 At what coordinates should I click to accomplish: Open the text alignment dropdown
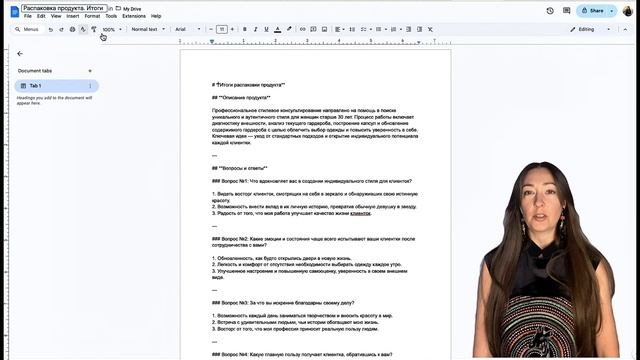click(340, 29)
